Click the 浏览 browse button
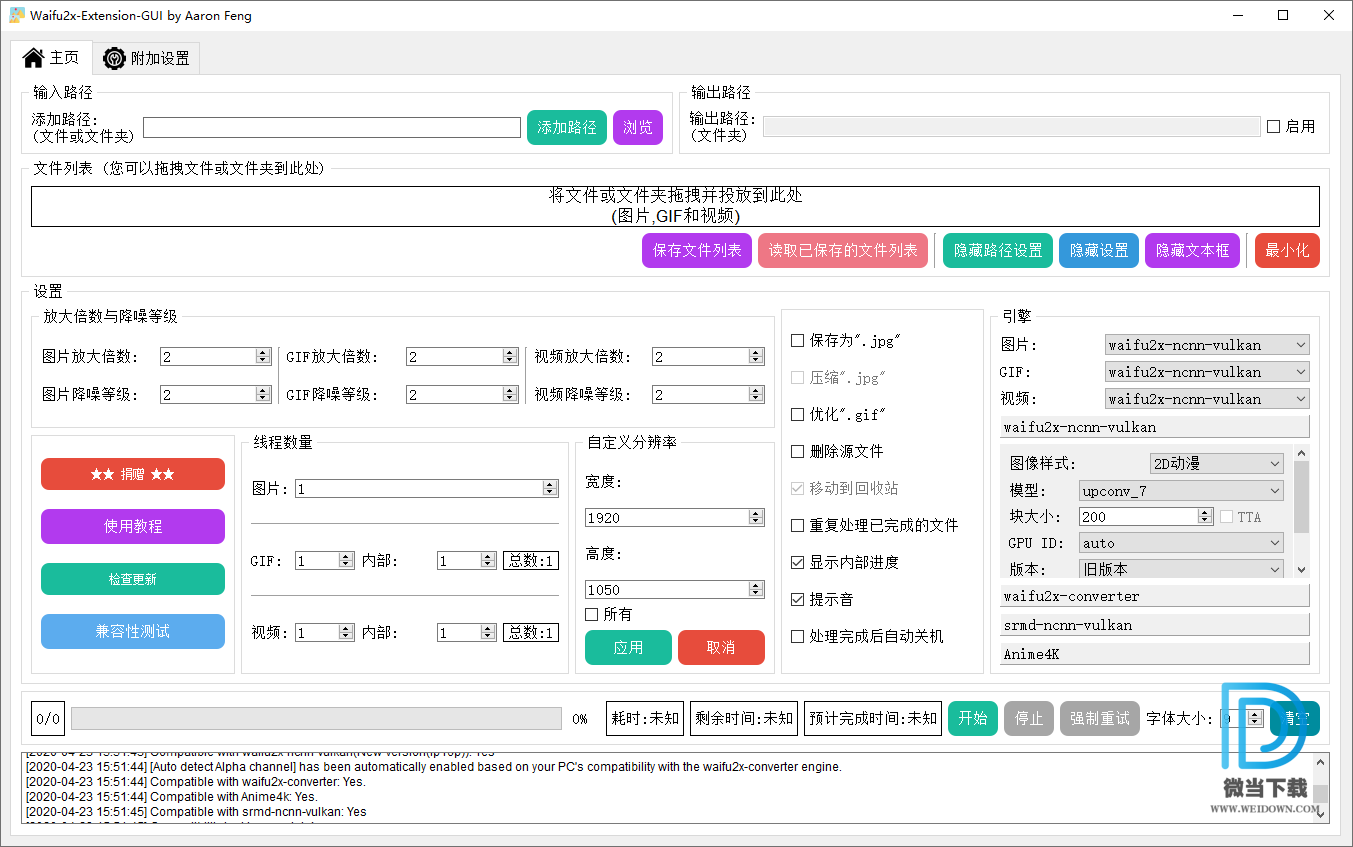This screenshot has width=1353, height=847. coord(638,127)
